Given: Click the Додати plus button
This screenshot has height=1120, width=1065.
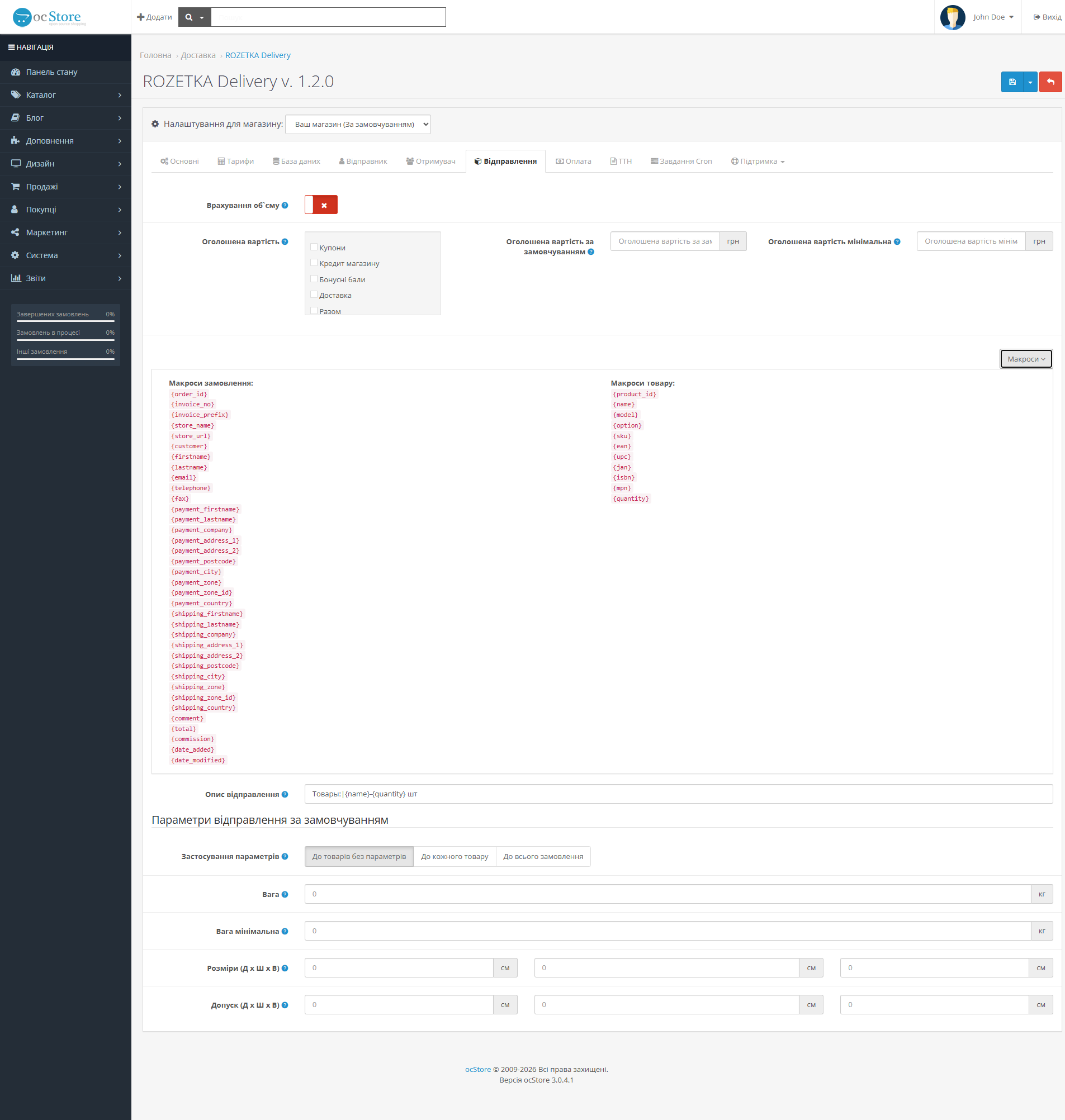Looking at the screenshot, I should (154, 17).
